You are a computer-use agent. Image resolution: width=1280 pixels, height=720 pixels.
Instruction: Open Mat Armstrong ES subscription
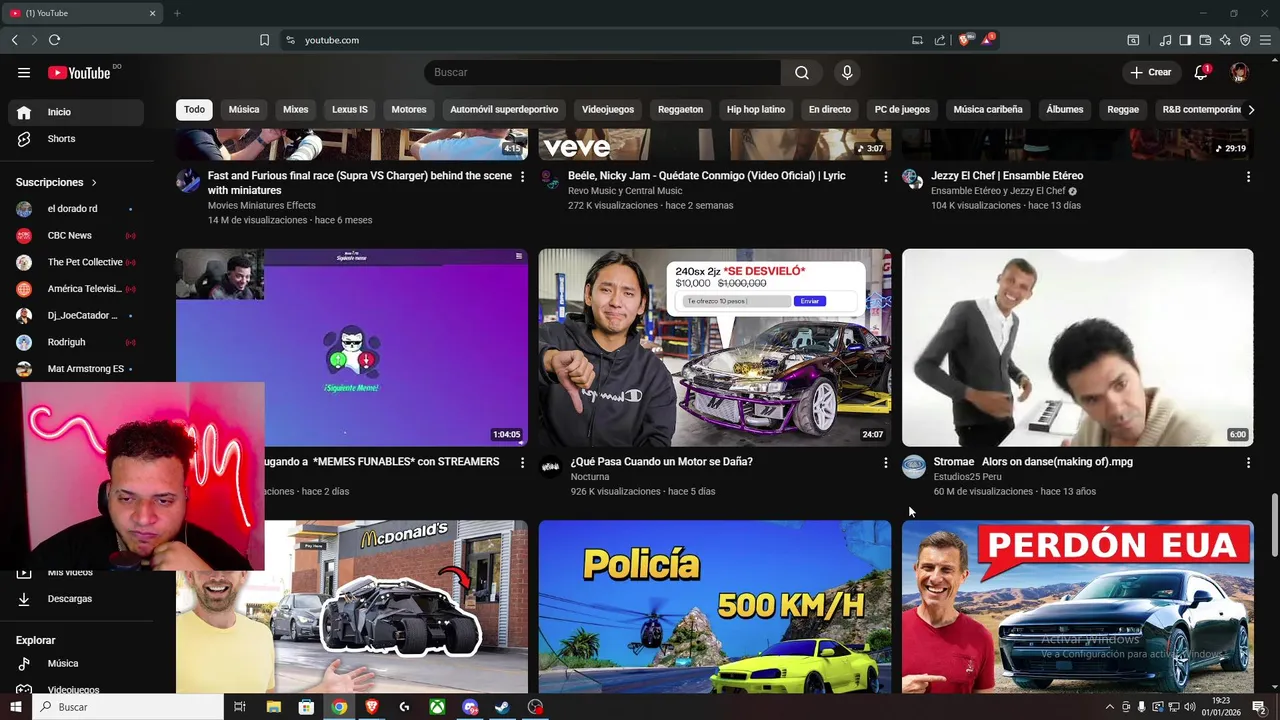(x=74, y=369)
